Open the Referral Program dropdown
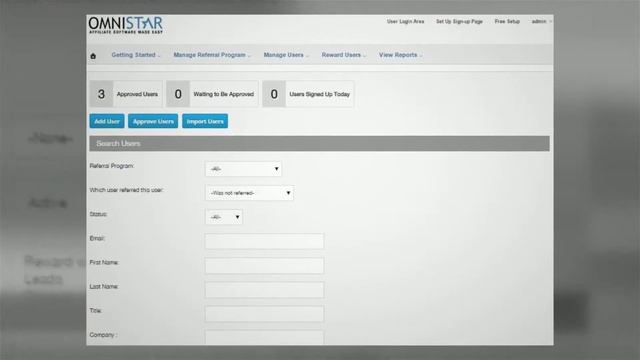 pyautogui.click(x=243, y=169)
